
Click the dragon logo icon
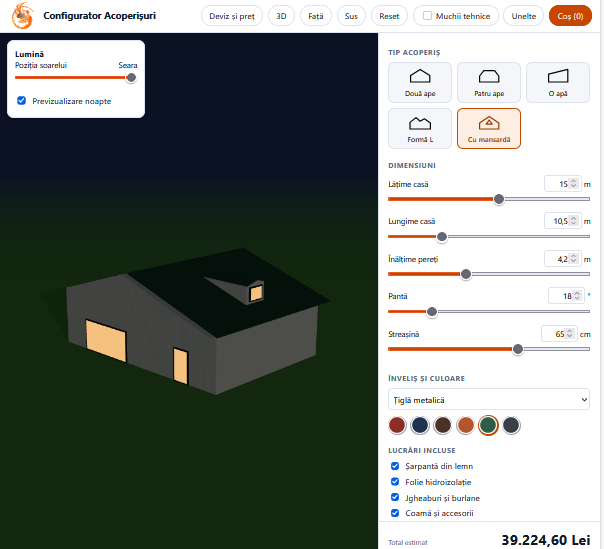(x=23, y=16)
